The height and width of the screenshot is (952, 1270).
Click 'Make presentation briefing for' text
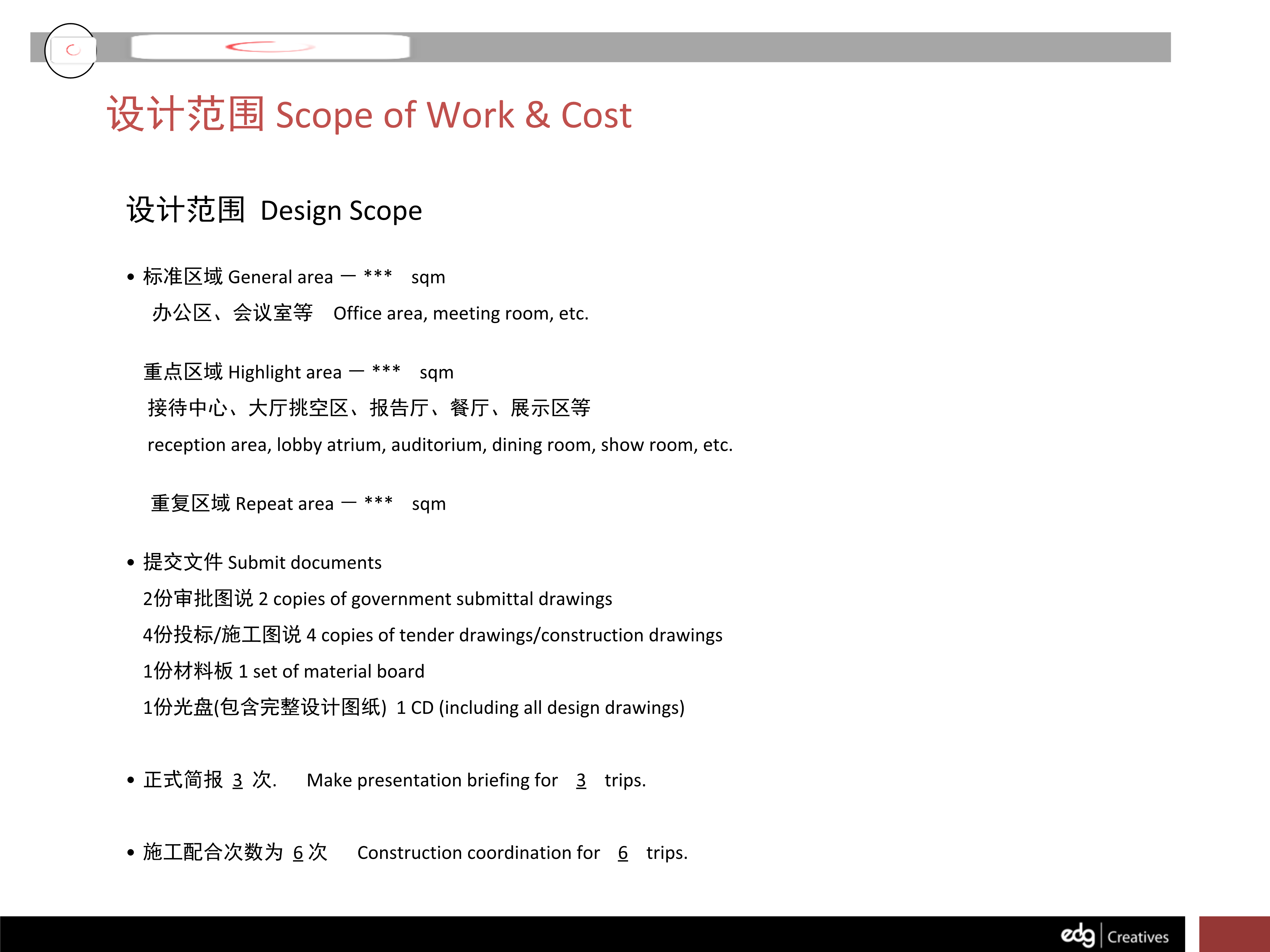(432, 780)
